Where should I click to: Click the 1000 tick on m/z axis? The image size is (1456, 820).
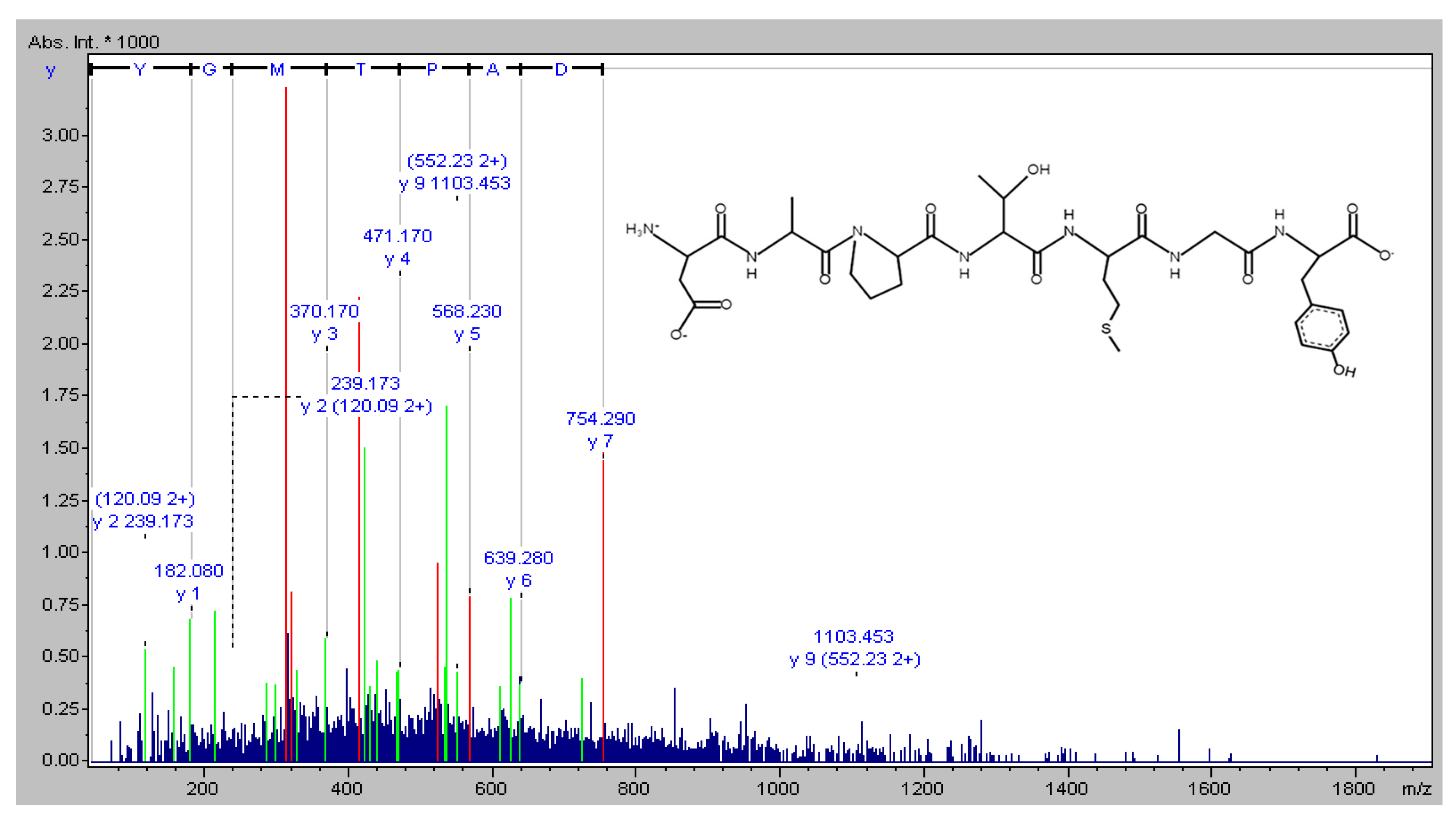778,788
